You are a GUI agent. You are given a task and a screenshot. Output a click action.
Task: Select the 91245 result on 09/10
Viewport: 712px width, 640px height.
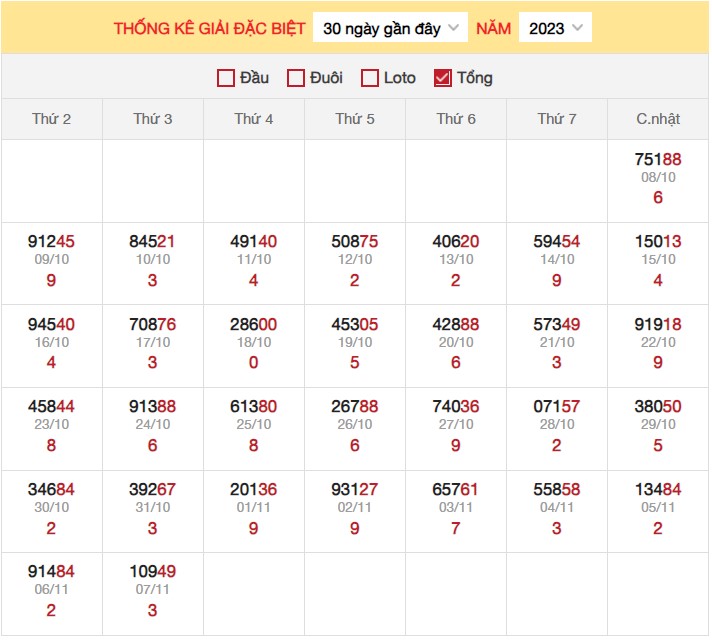[x=52, y=242]
